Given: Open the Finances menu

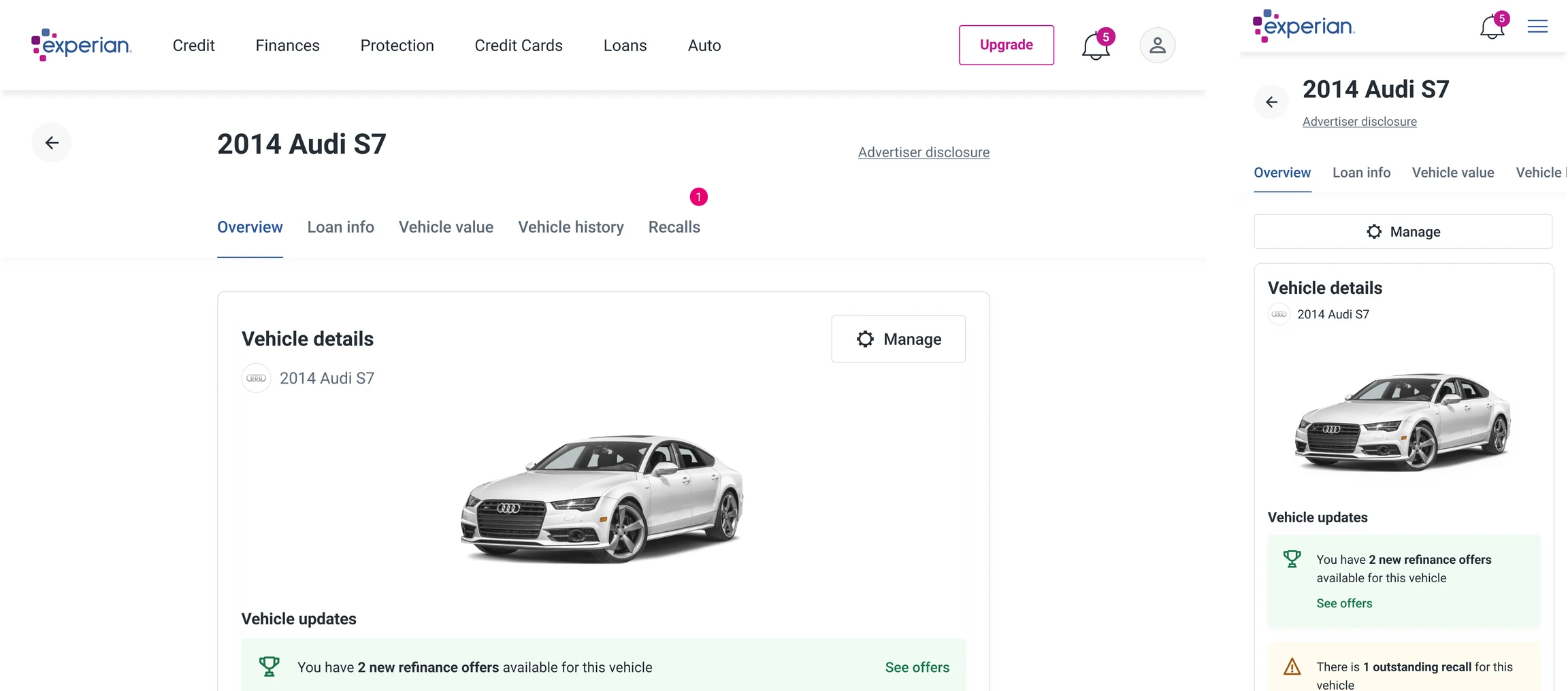Looking at the screenshot, I should point(287,46).
